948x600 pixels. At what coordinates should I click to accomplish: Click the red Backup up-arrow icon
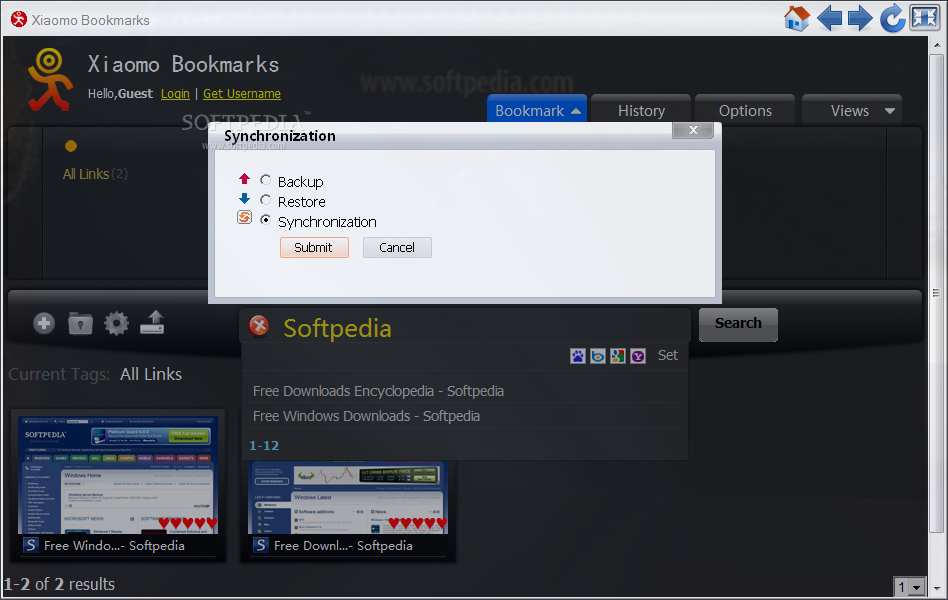[x=244, y=179]
